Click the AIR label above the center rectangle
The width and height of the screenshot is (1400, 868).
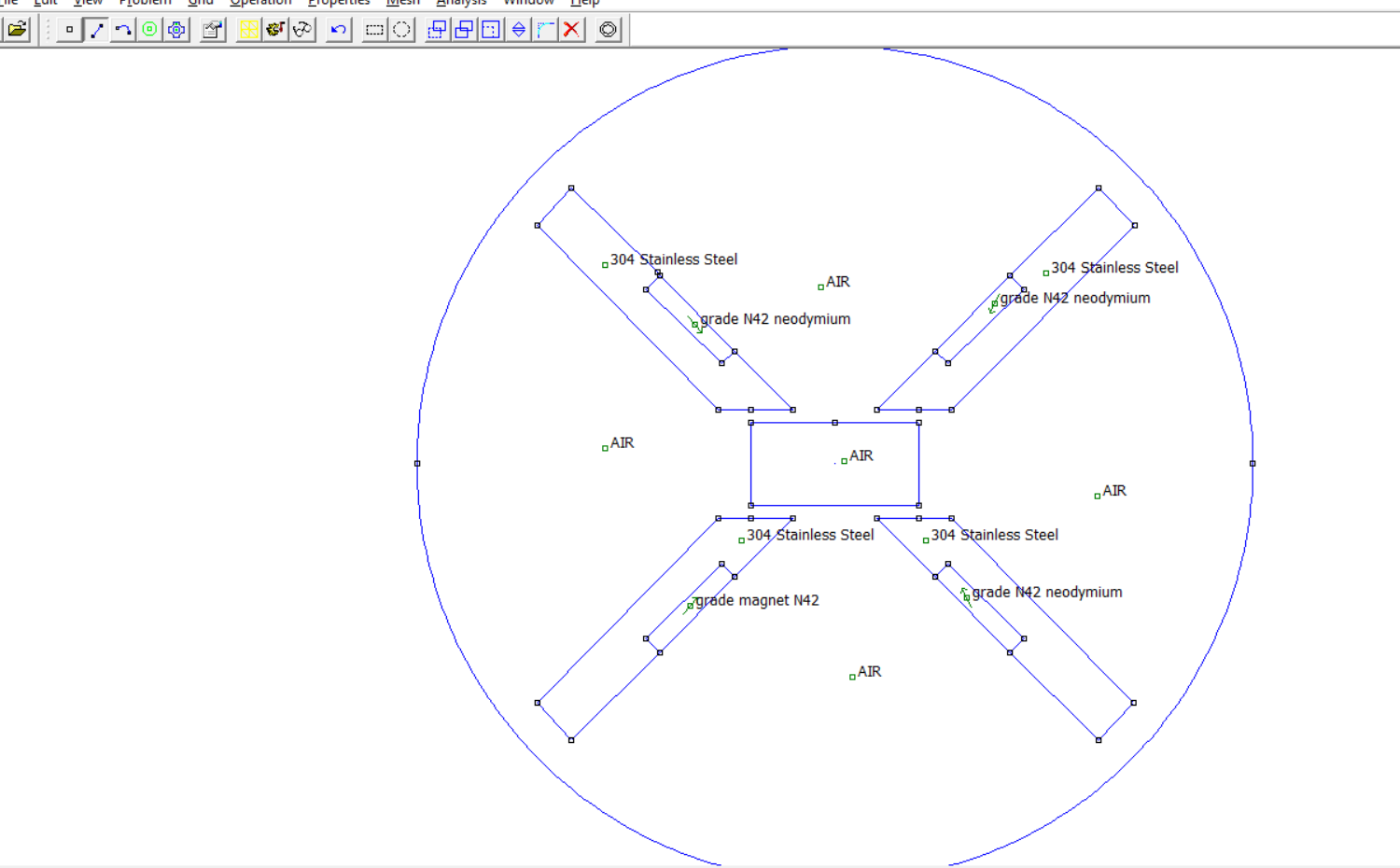tap(837, 282)
